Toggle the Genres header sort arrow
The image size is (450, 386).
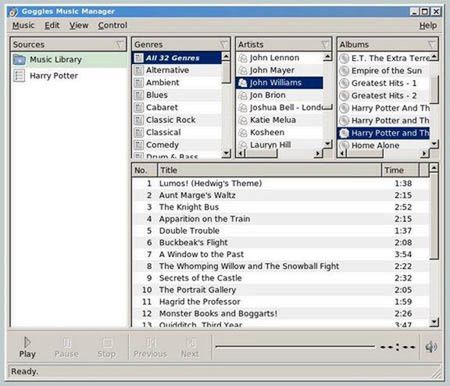(224, 44)
